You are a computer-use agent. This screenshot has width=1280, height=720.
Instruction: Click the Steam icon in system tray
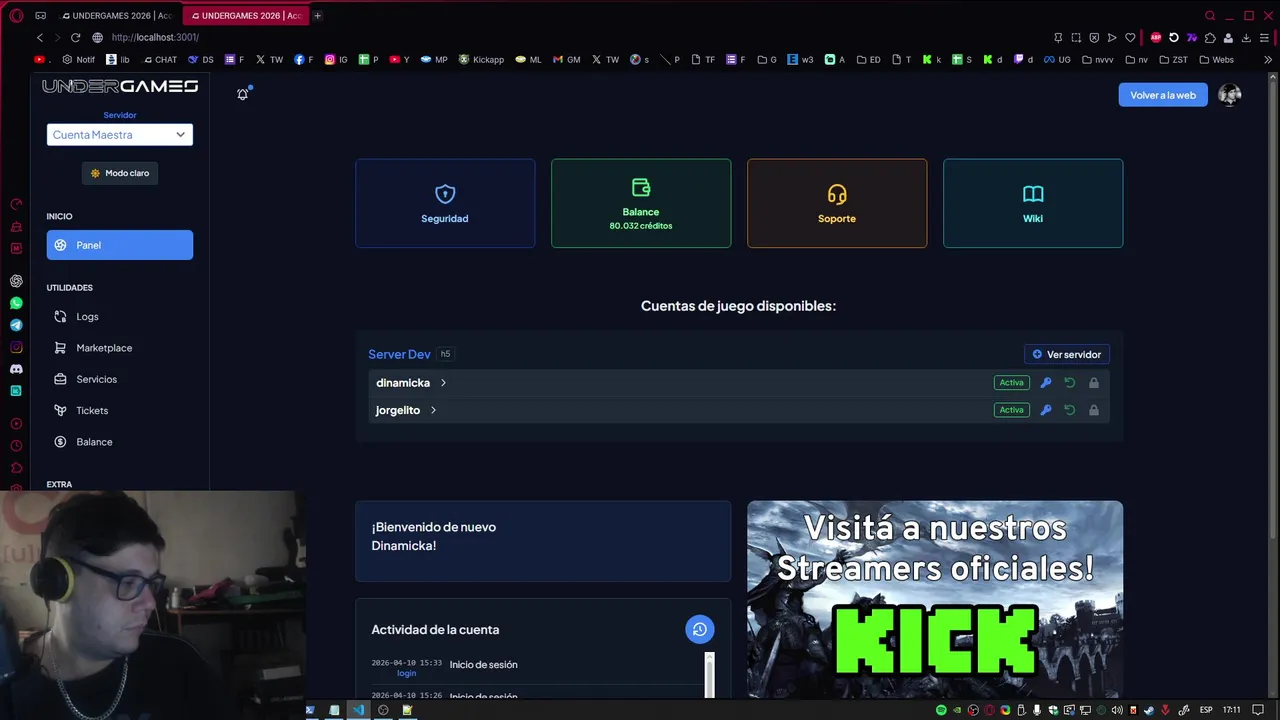pyautogui.click(x=1148, y=710)
